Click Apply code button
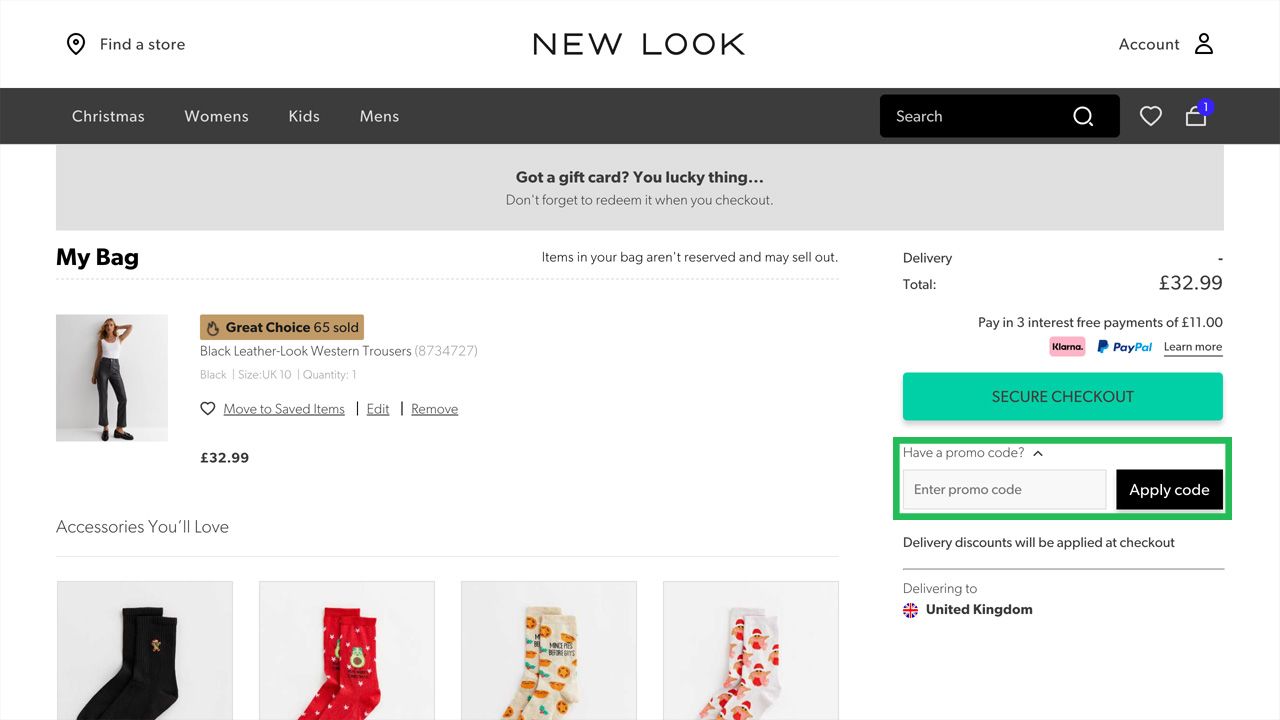 pyautogui.click(x=1169, y=490)
